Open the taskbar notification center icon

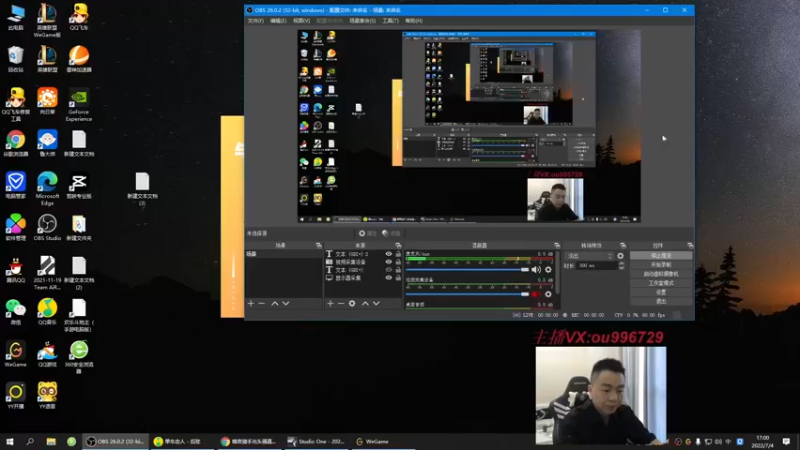coord(786,441)
